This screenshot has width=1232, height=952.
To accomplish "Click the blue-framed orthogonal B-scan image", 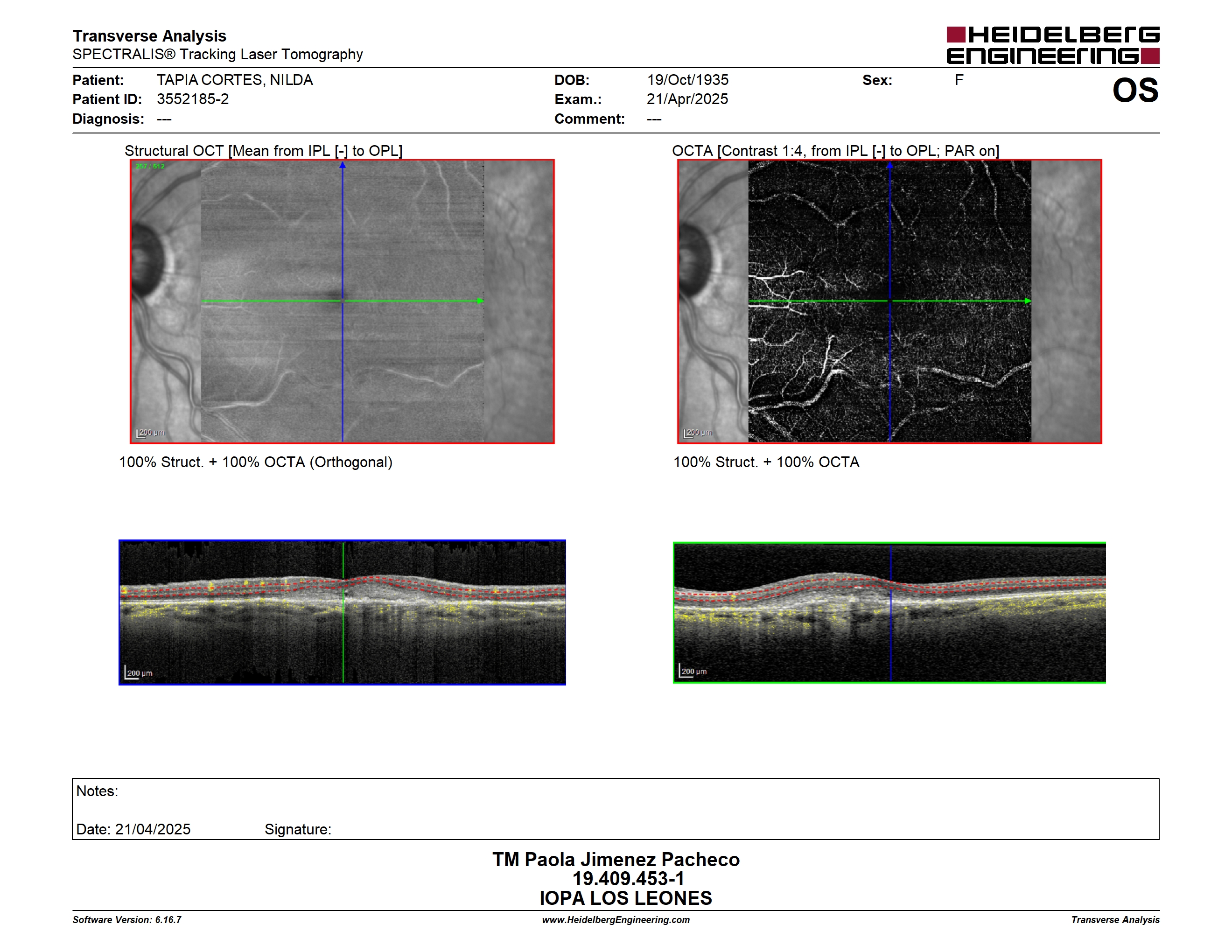I will coord(343,612).
